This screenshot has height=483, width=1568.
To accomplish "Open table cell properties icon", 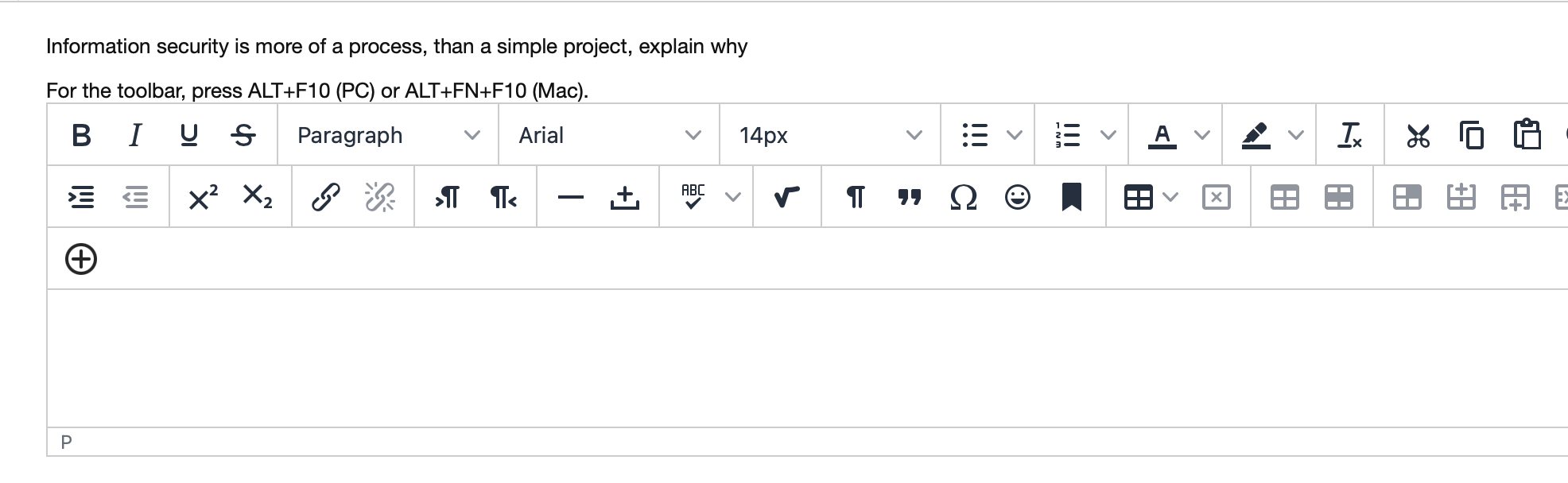I will coord(1407,197).
